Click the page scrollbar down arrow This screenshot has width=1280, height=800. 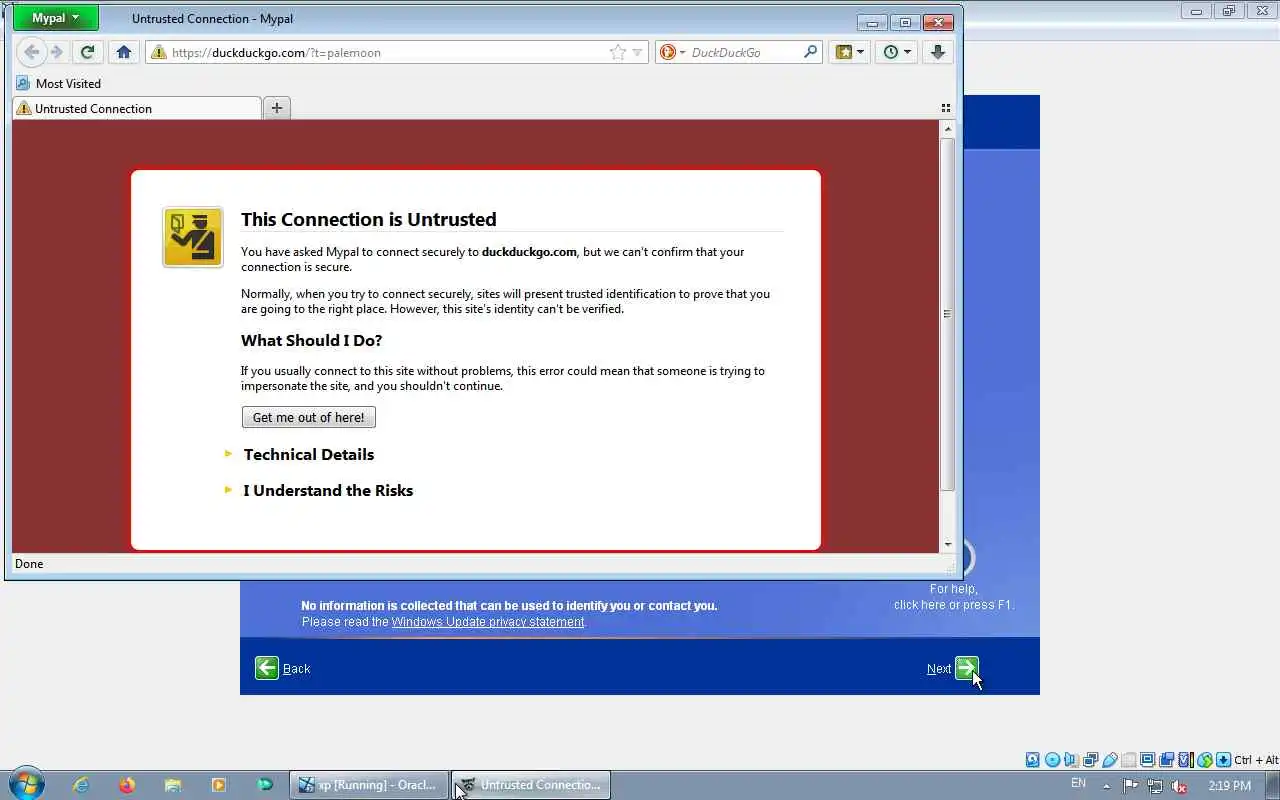tap(948, 544)
